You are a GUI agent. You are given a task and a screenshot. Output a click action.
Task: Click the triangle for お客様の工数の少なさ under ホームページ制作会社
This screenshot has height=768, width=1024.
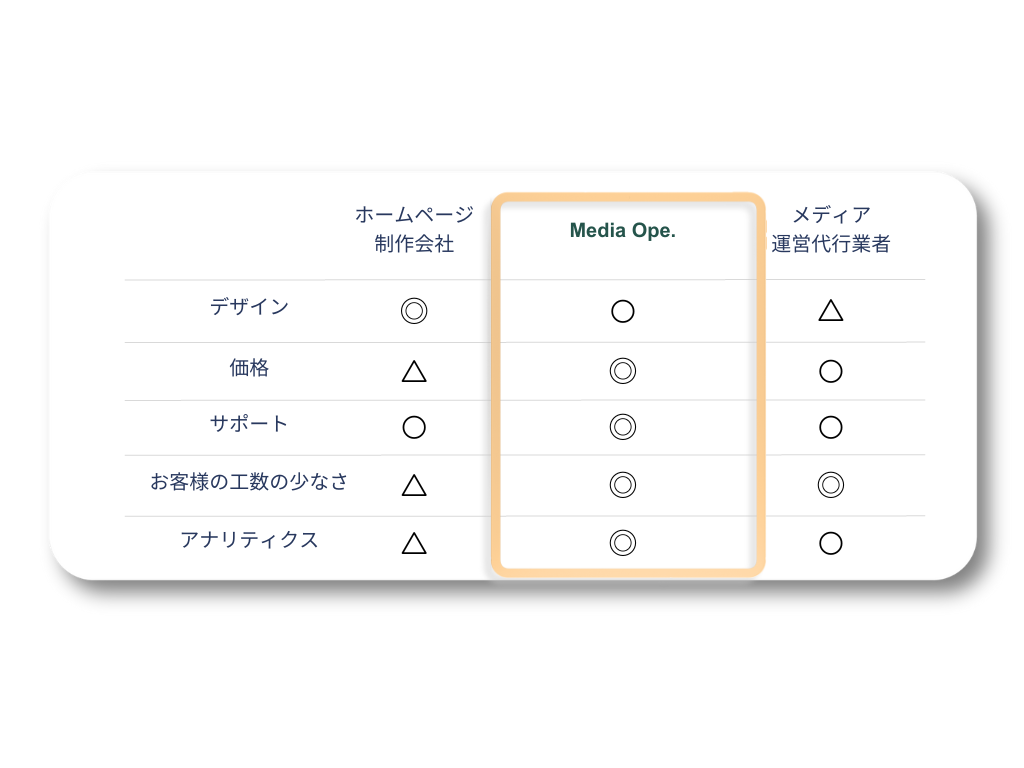pyautogui.click(x=414, y=485)
